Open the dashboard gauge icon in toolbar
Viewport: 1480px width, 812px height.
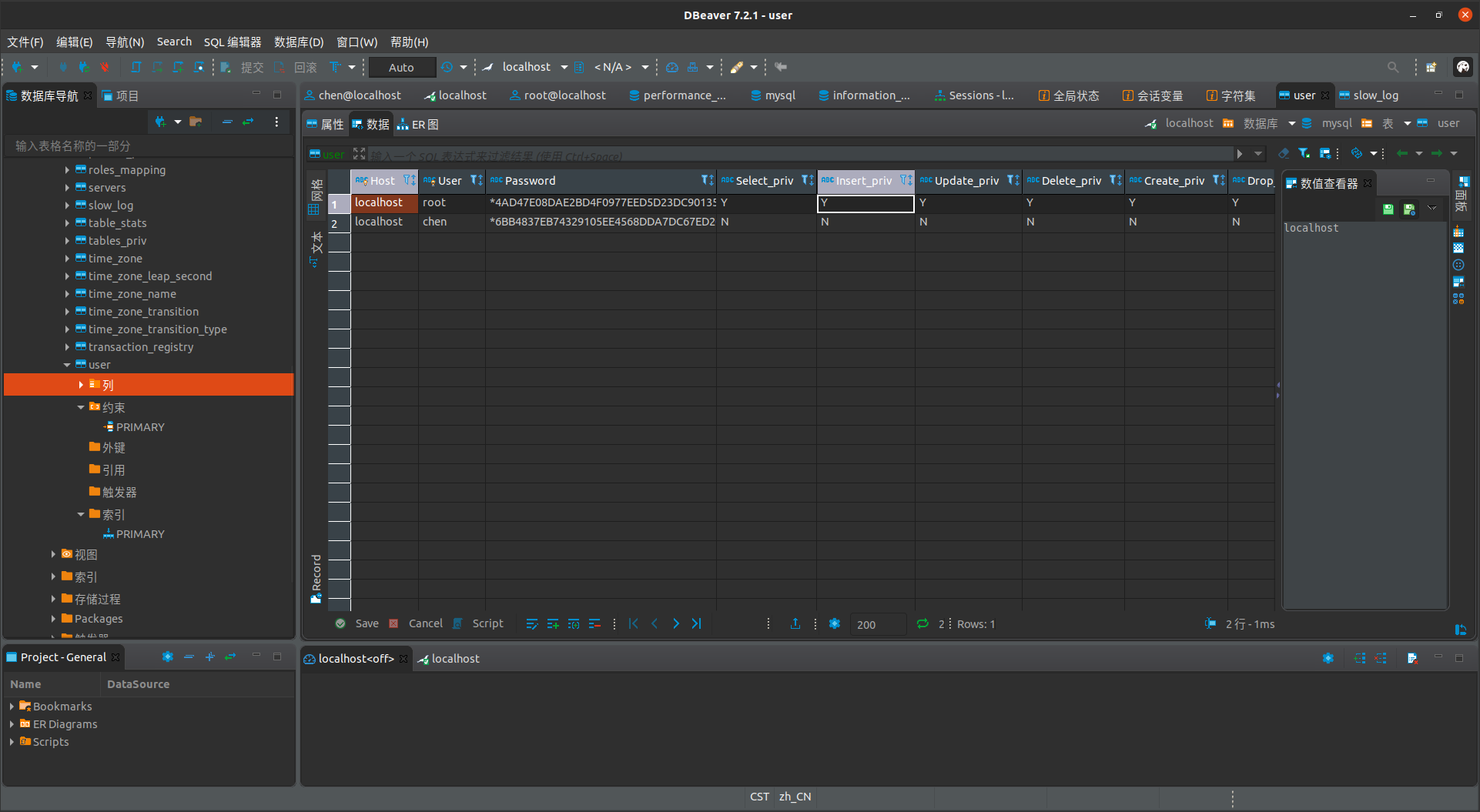point(672,67)
